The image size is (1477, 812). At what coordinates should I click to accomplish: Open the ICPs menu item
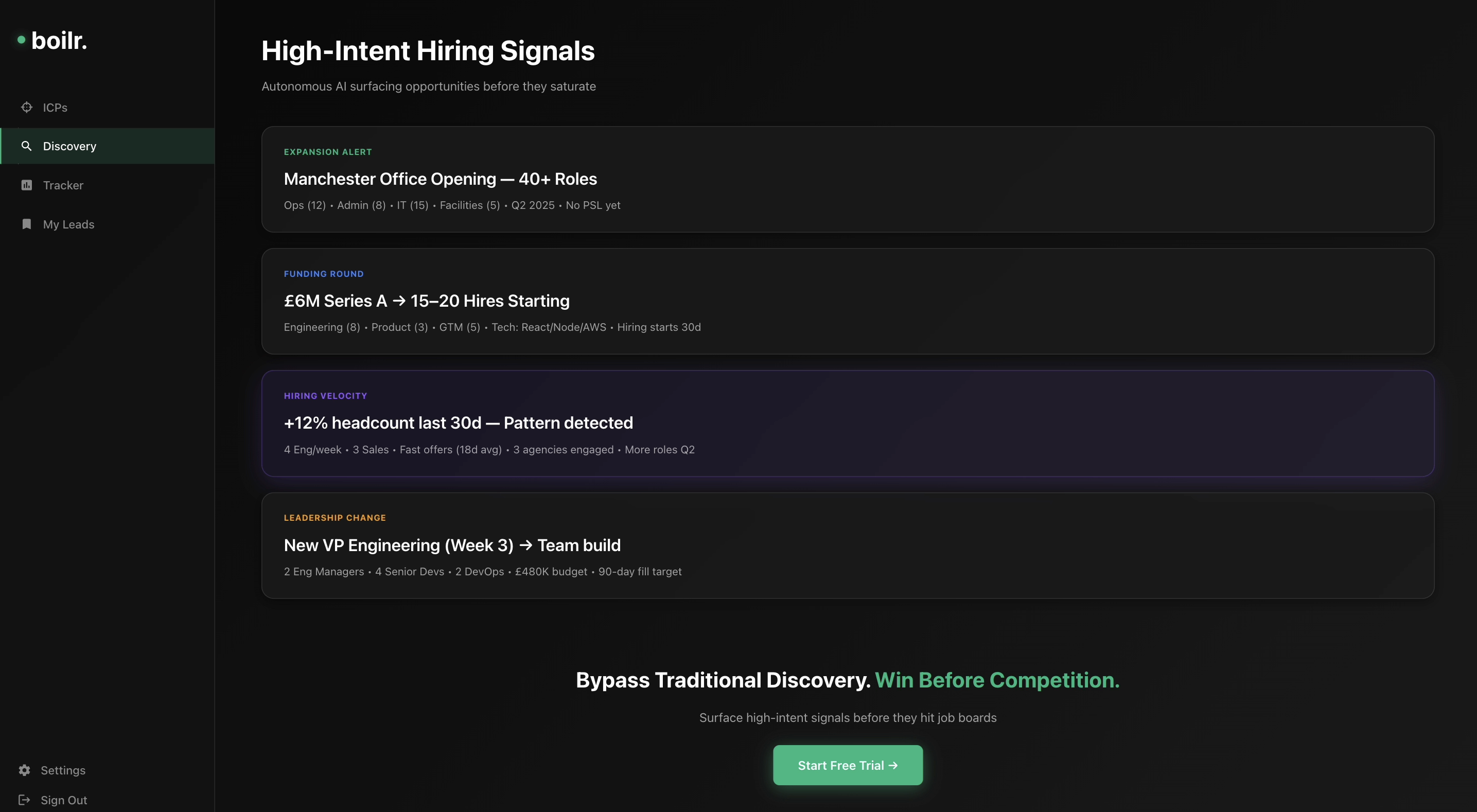click(x=55, y=108)
